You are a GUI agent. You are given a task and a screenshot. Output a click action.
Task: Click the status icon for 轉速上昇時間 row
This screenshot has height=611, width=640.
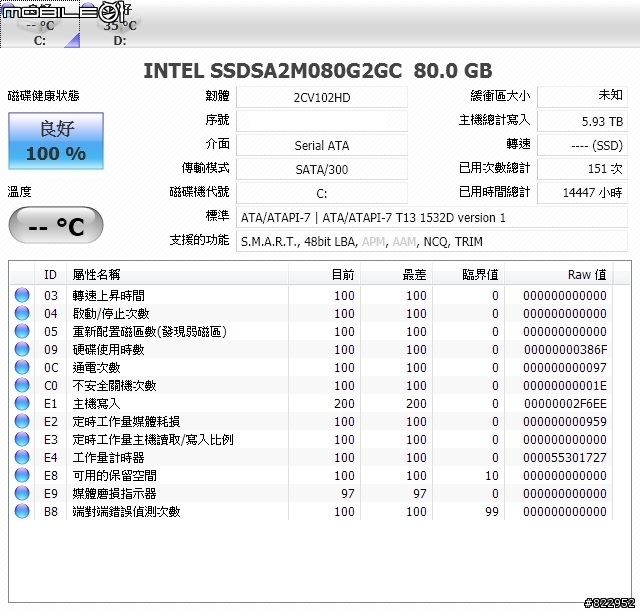tap(21, 296)
